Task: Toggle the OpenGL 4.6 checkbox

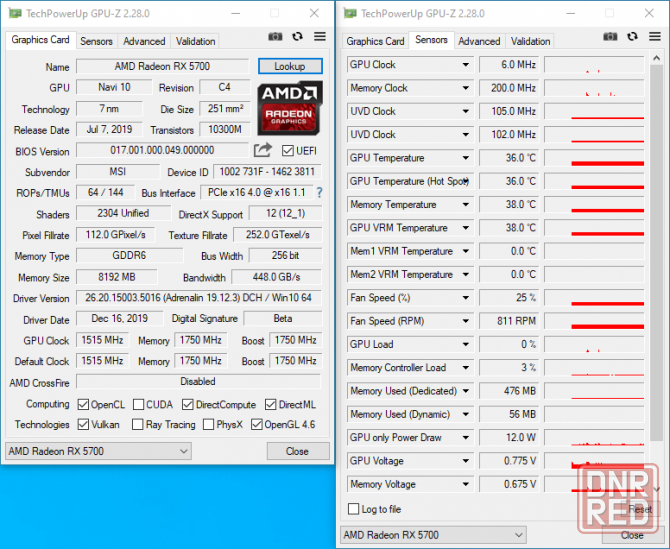Action: coord(257,425)
